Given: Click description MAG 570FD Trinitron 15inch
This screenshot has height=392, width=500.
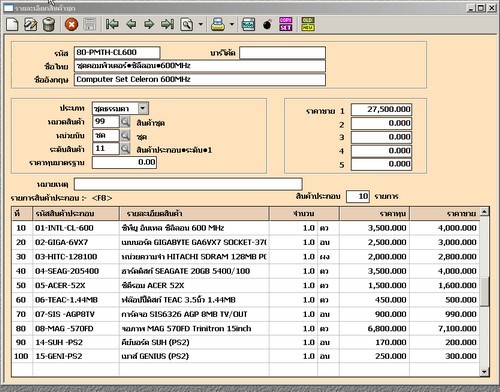Looking at the screenshot, I should tap(194, 328).
